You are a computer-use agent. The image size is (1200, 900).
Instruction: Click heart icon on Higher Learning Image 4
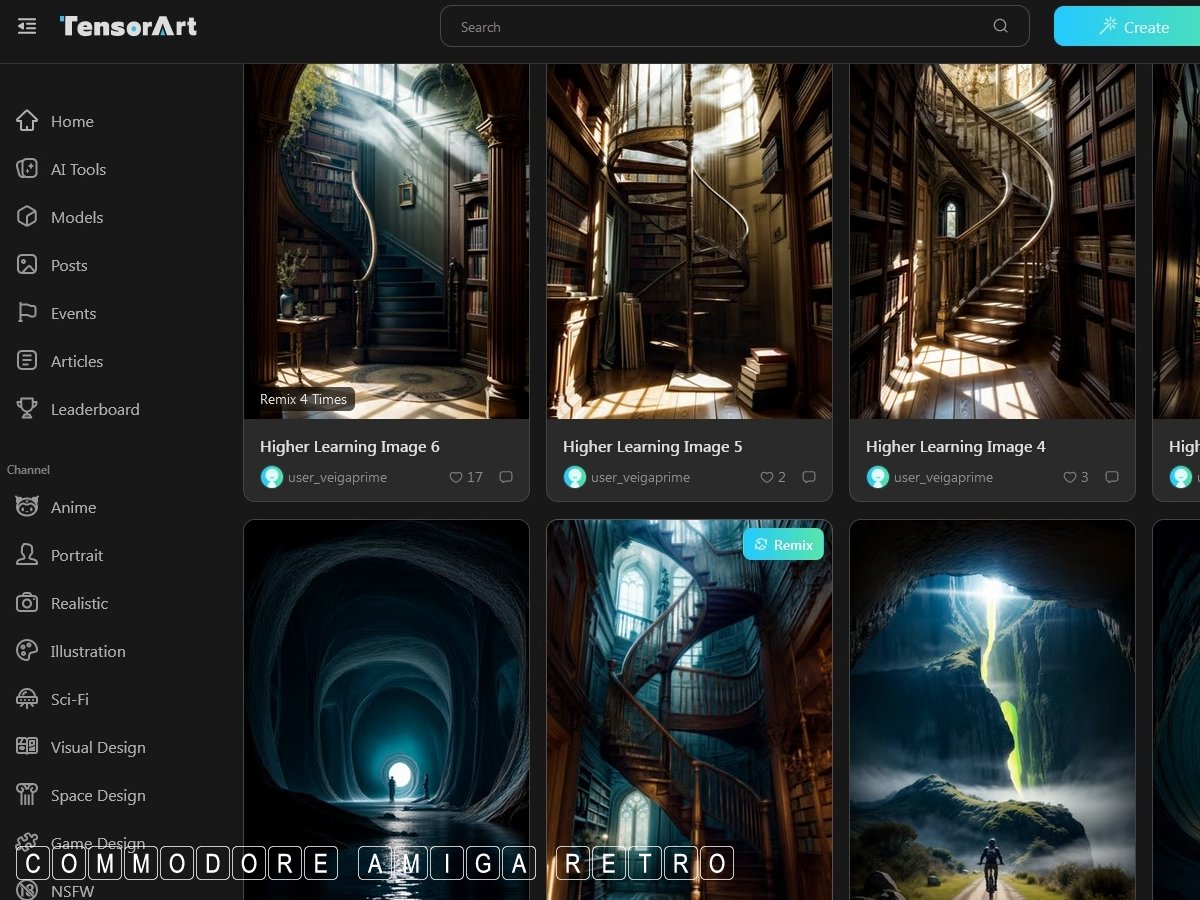[x=1069, y=478]
